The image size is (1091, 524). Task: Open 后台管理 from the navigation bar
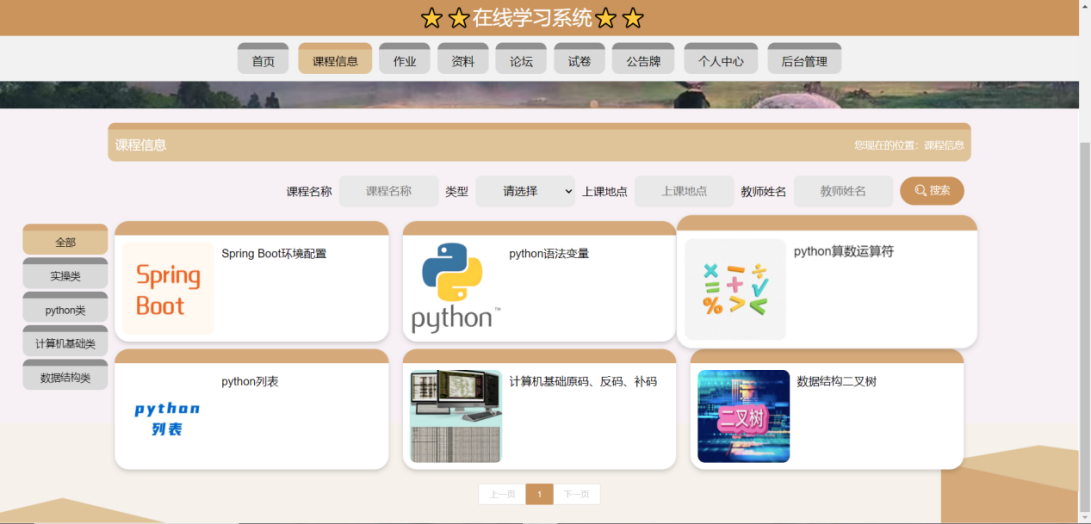(804, 61)
